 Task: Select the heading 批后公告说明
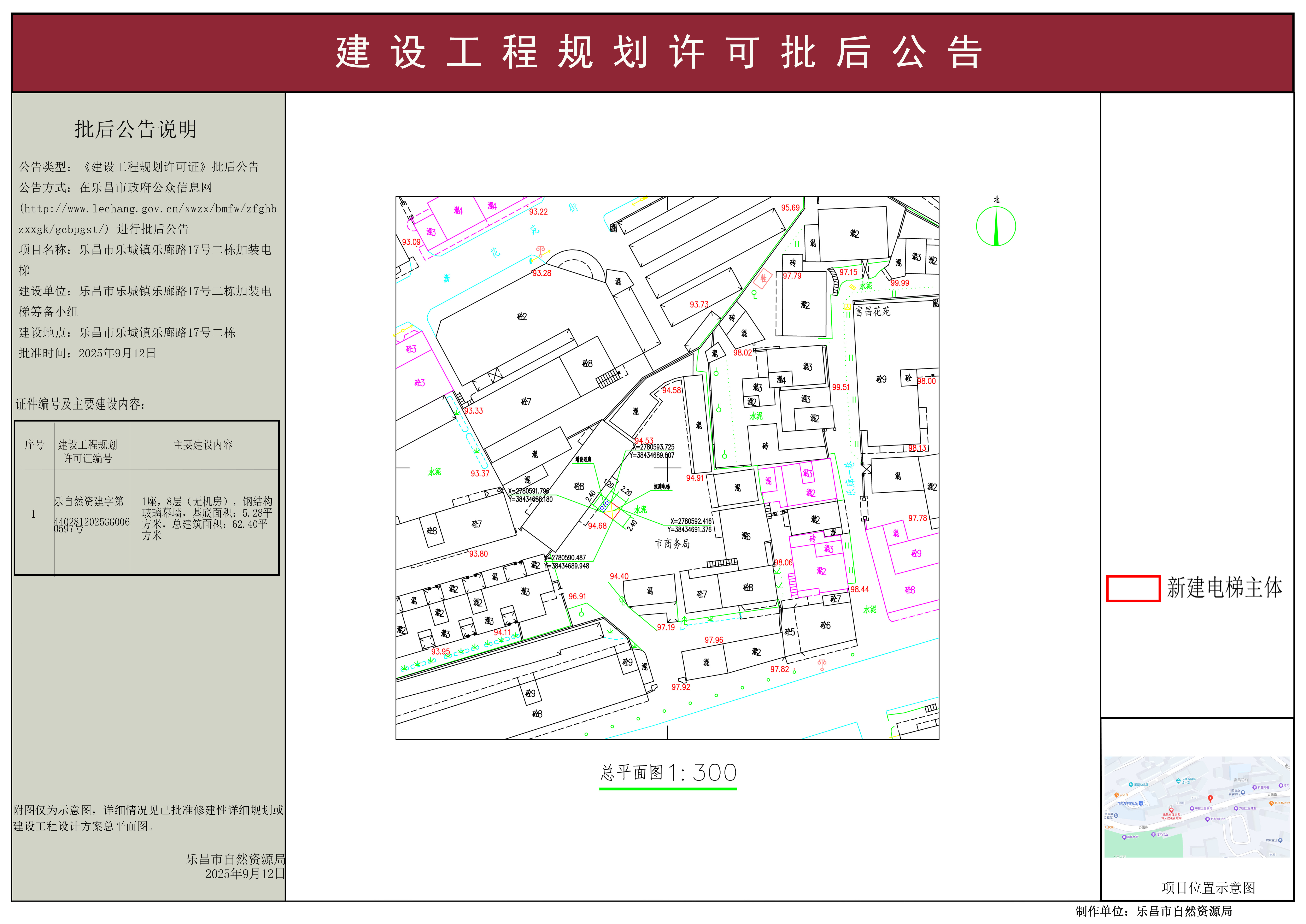[x=135, y=129]
